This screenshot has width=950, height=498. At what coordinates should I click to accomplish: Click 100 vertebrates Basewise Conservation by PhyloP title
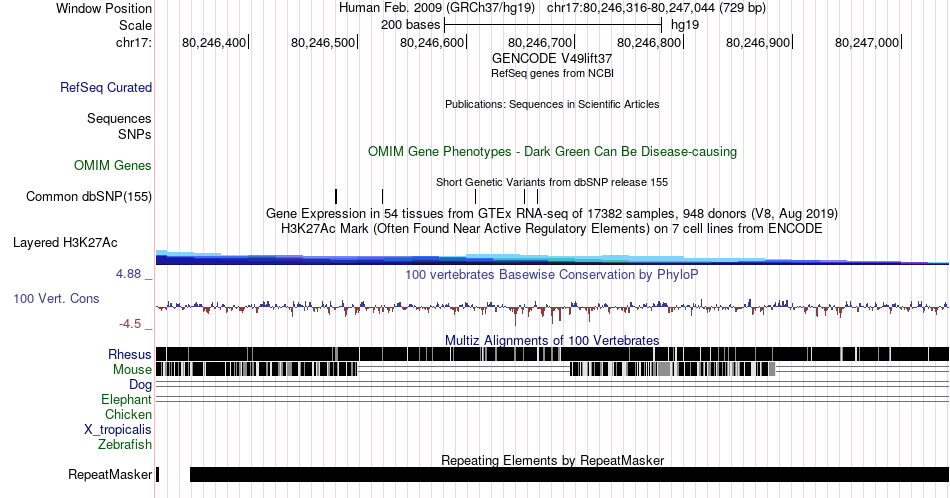(x=552, y=274)
